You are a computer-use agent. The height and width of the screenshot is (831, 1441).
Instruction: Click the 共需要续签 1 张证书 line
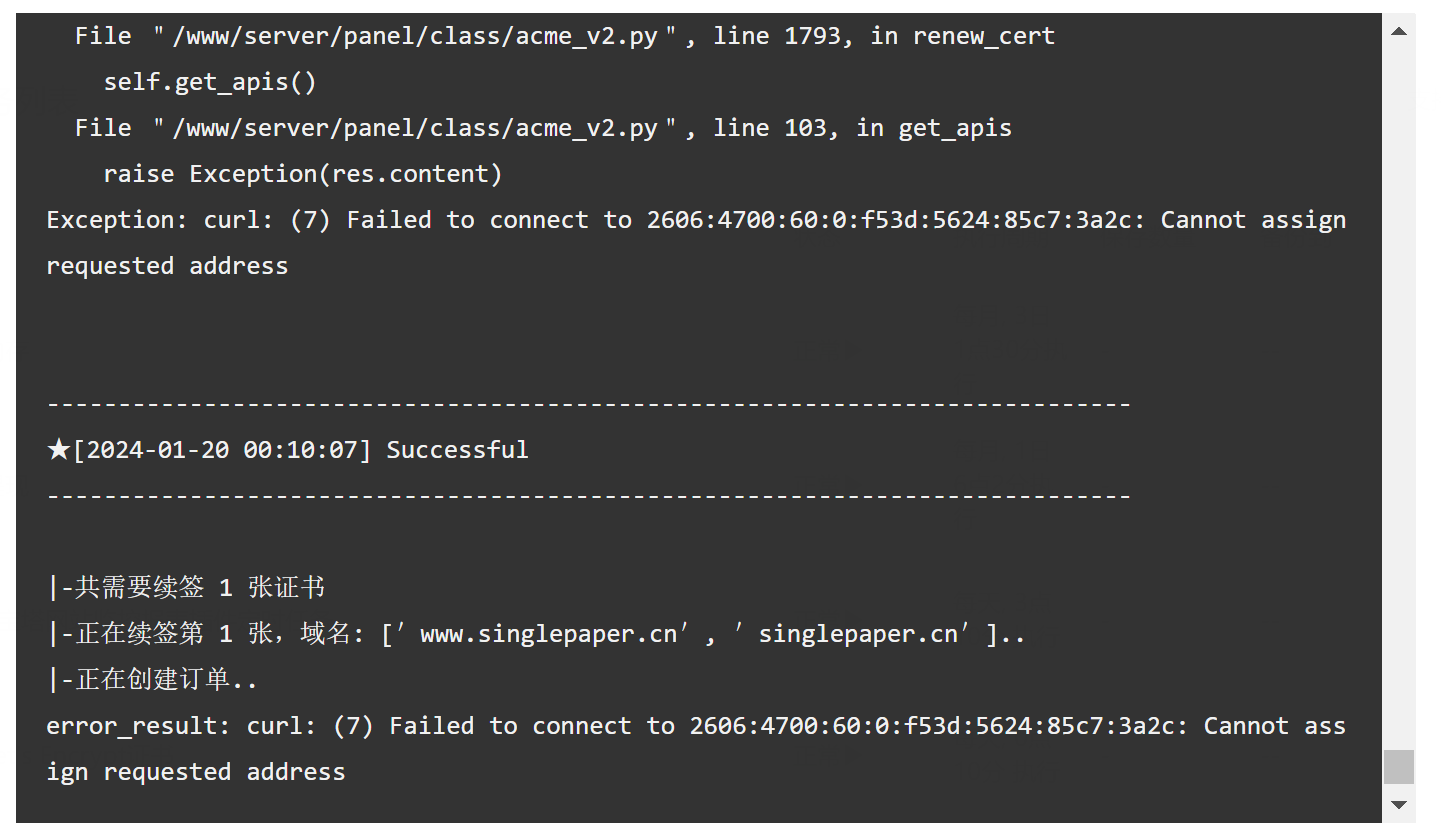[x=186, y=588]
